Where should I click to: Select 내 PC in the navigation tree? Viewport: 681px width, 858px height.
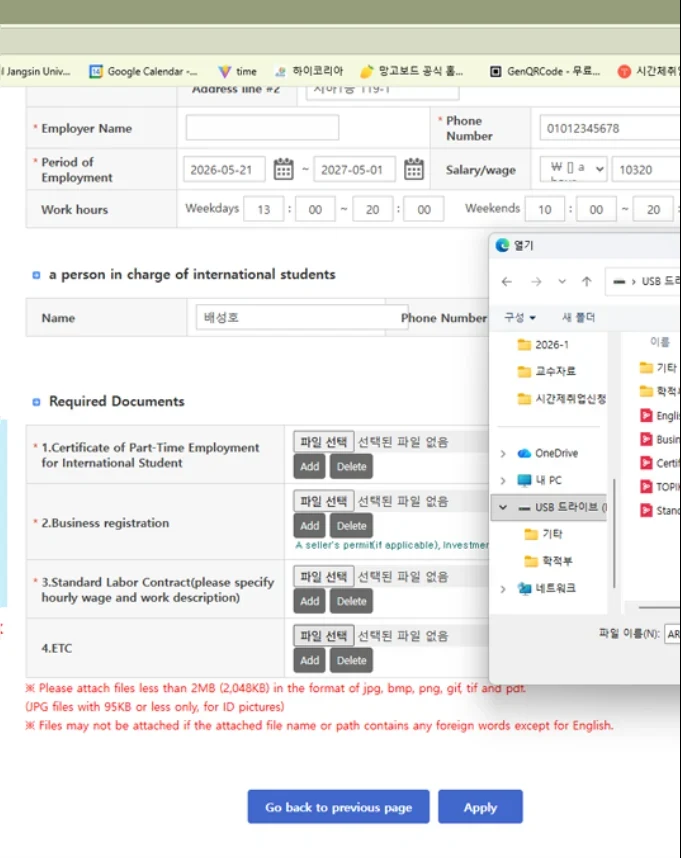[540, 480]
